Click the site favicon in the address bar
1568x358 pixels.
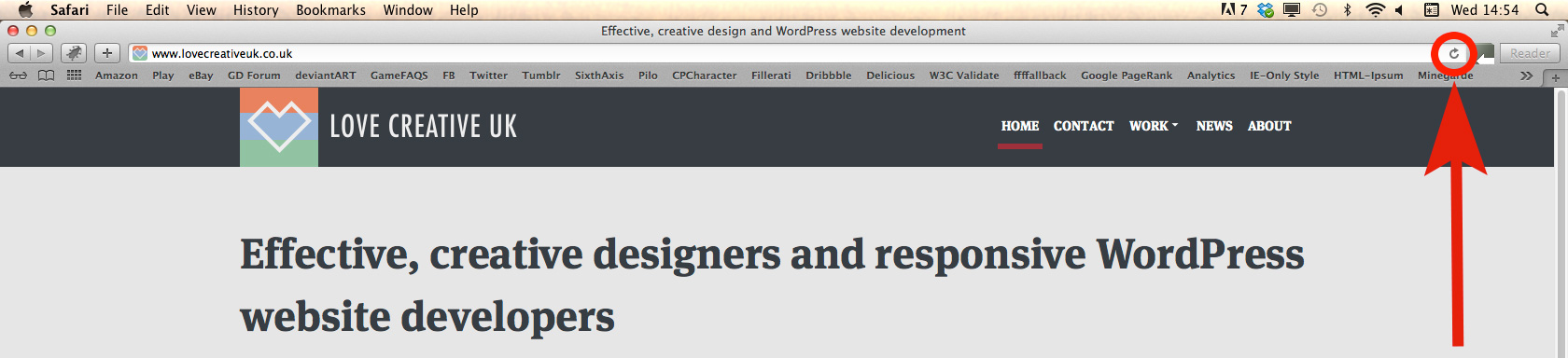(x=140, y=53)
